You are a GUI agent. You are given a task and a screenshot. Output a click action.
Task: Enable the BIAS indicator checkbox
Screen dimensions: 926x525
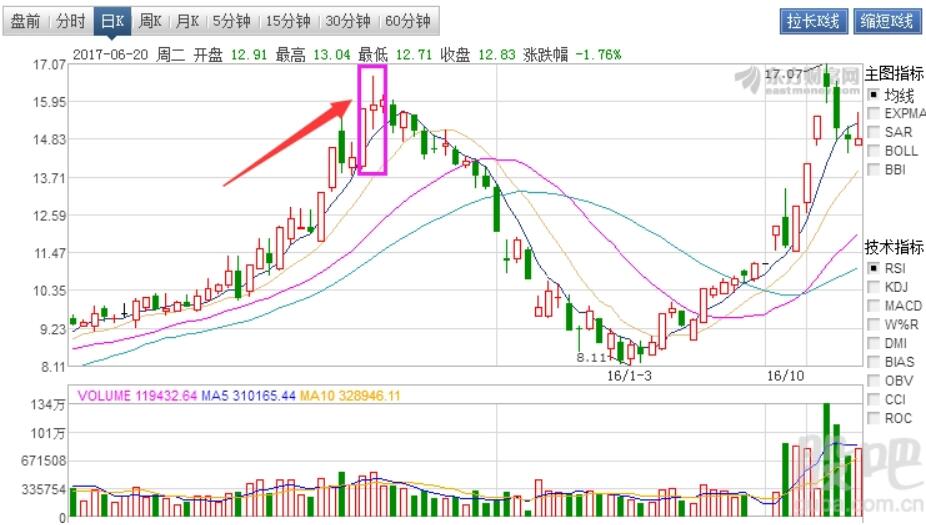click(873, 362)
